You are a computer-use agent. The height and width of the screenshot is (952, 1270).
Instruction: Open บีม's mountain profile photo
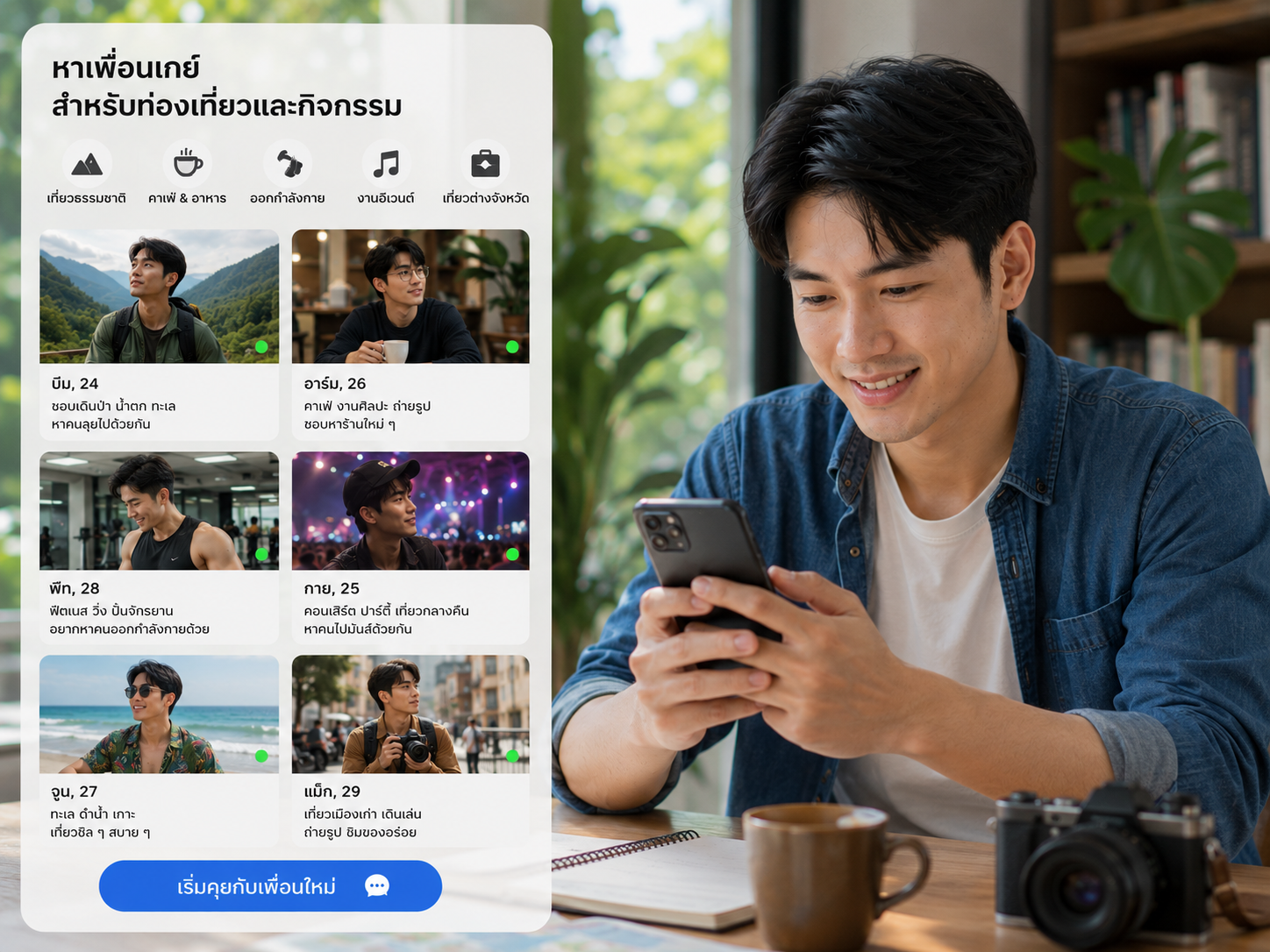[x=160, y=296]
